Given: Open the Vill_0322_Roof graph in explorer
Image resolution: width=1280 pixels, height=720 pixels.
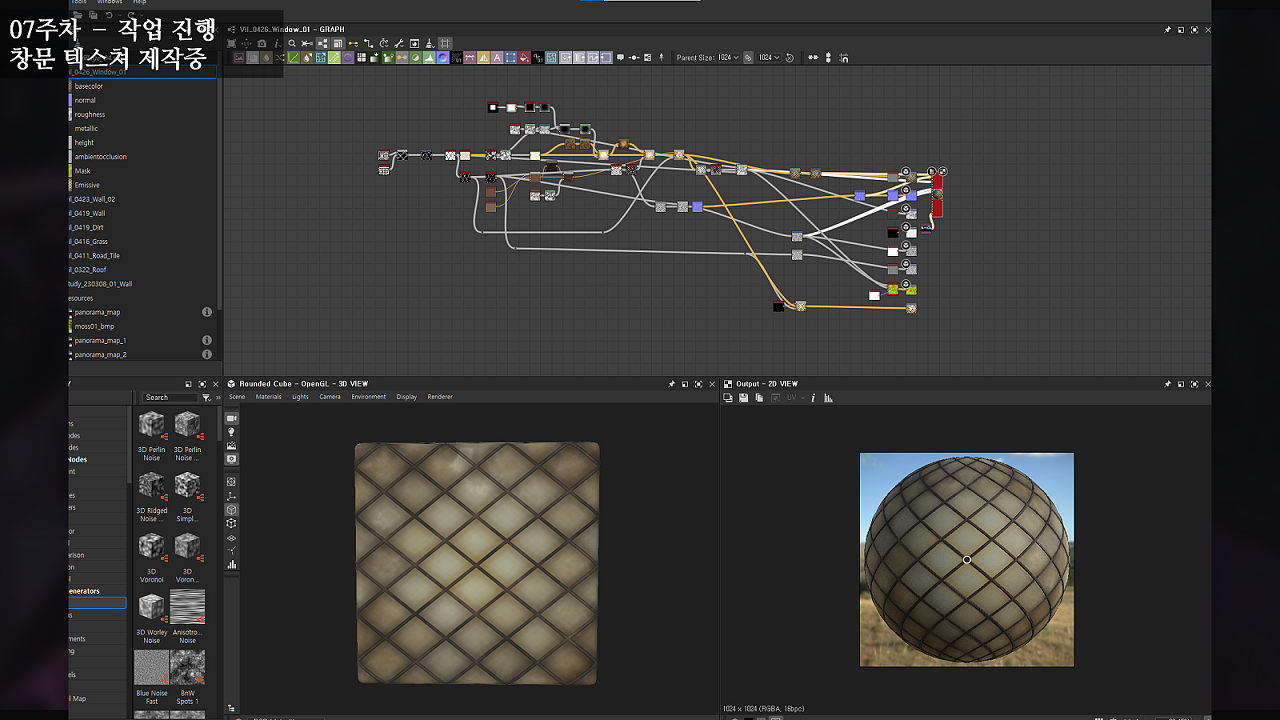Looking at the screenshot, I should pyautogui.click(x=87, y=269).
